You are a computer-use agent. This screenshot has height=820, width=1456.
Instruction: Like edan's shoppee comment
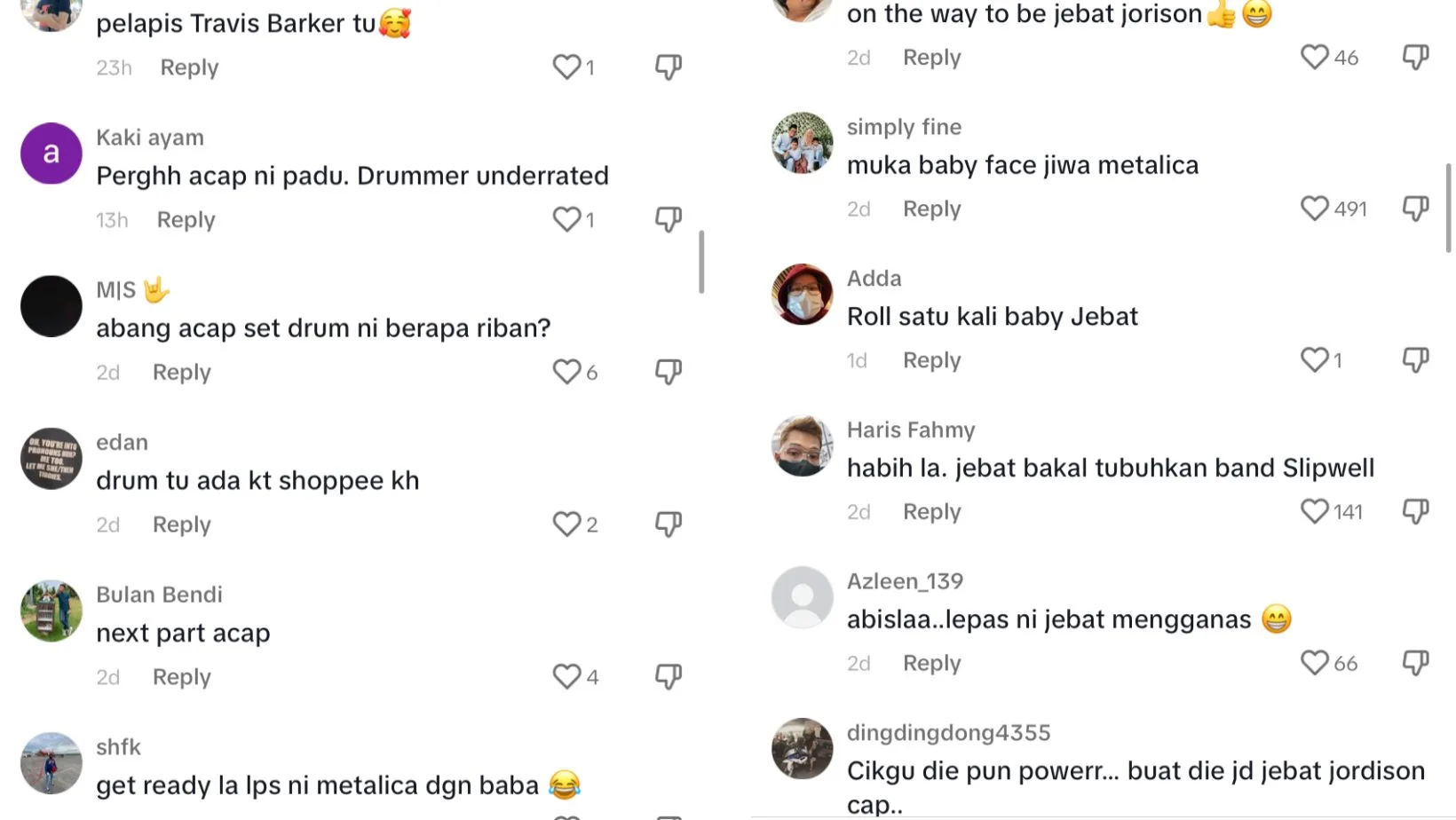coord(566,524)
